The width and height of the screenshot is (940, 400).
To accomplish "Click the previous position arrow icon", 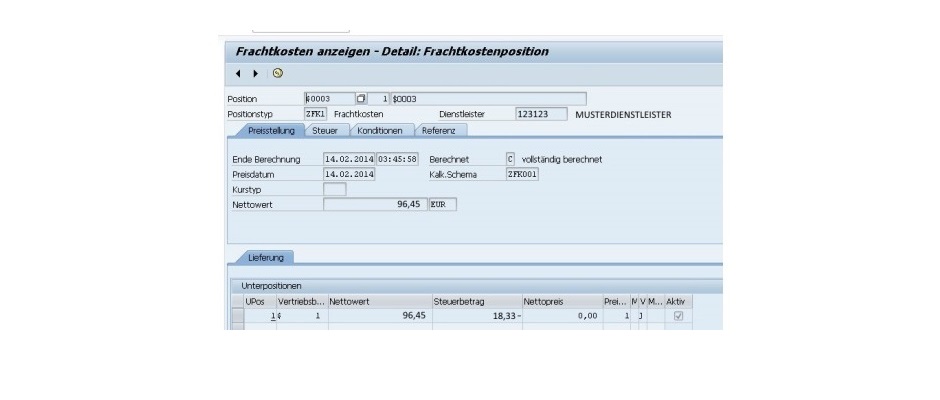I will 238,74.
